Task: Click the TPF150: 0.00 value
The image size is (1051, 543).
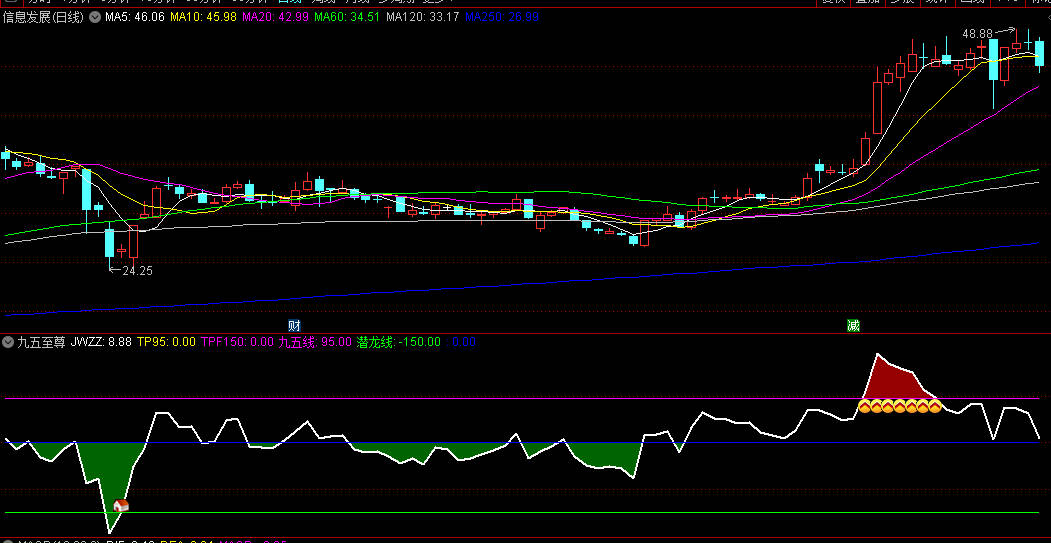Action: (237, 342)
